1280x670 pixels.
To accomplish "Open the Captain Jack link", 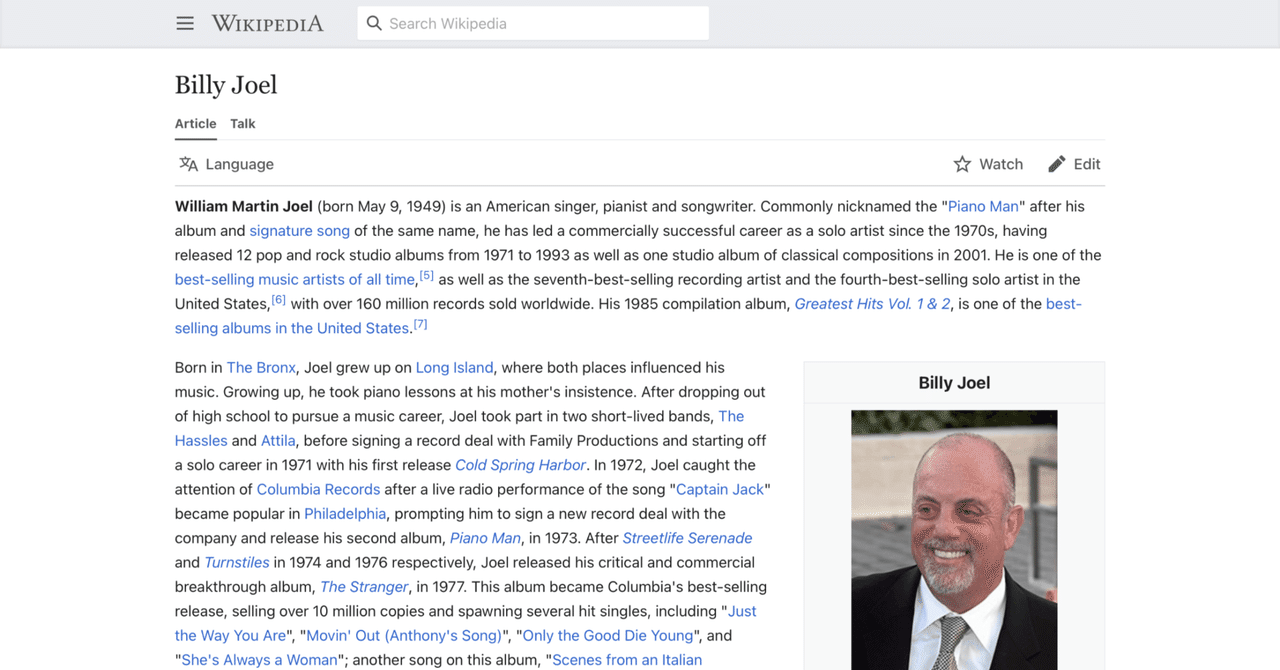I will (720, 489).
